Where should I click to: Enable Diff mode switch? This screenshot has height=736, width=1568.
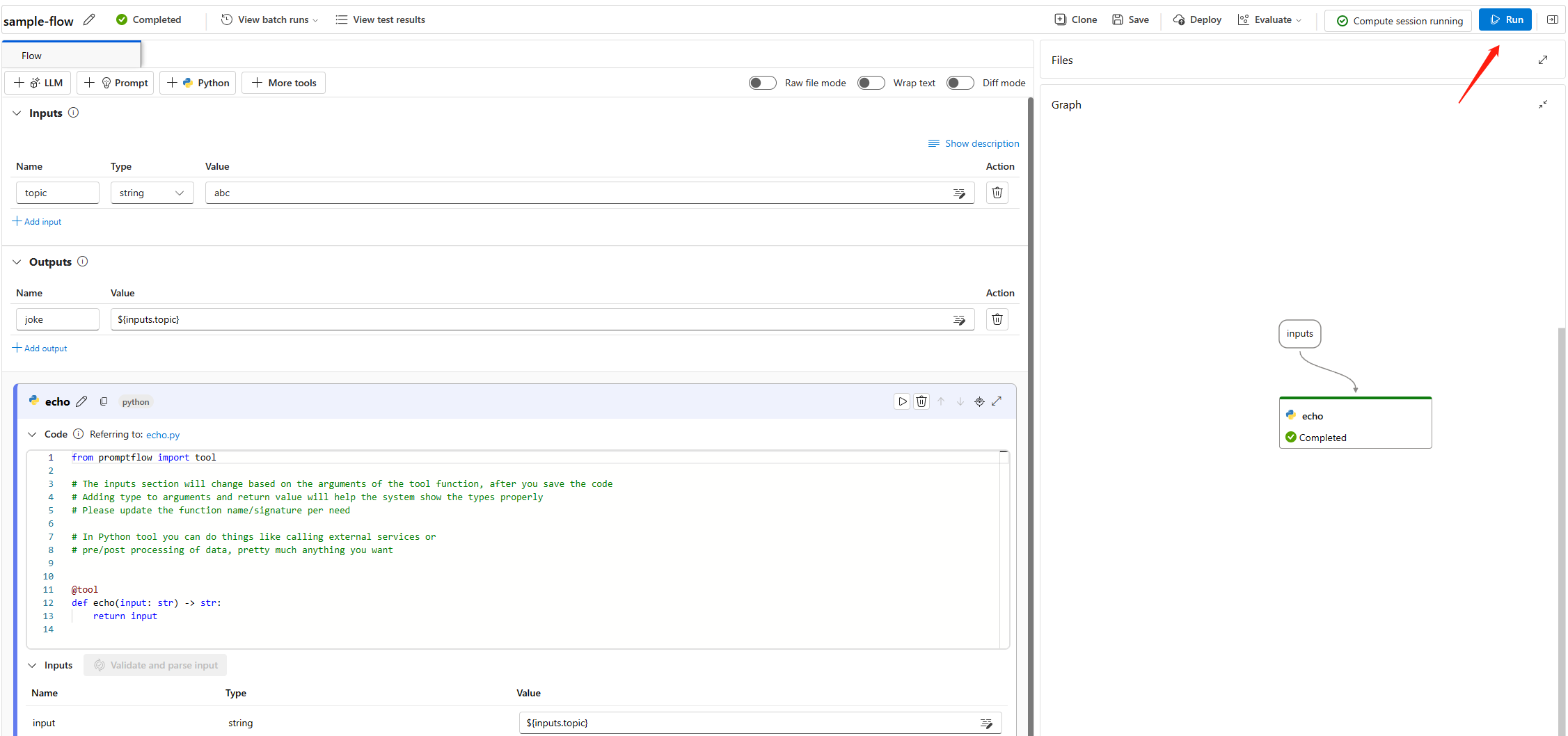coord(960,83)
